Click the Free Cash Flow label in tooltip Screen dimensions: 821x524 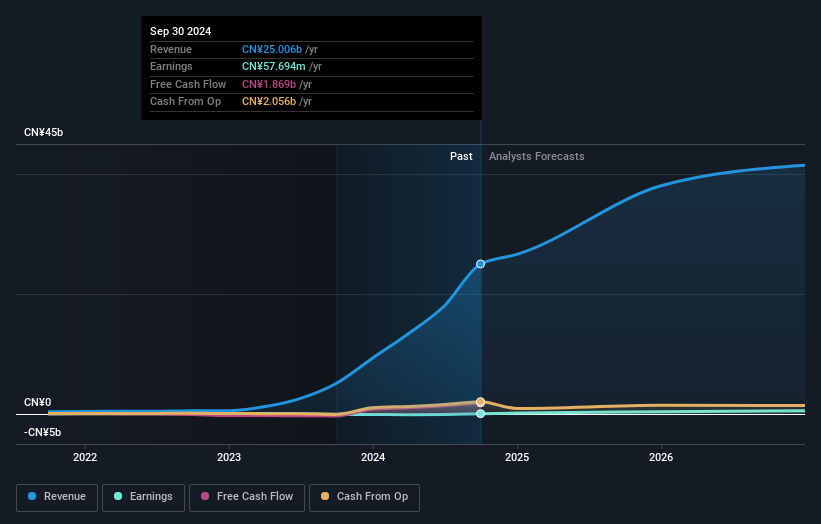coord(188,84)
